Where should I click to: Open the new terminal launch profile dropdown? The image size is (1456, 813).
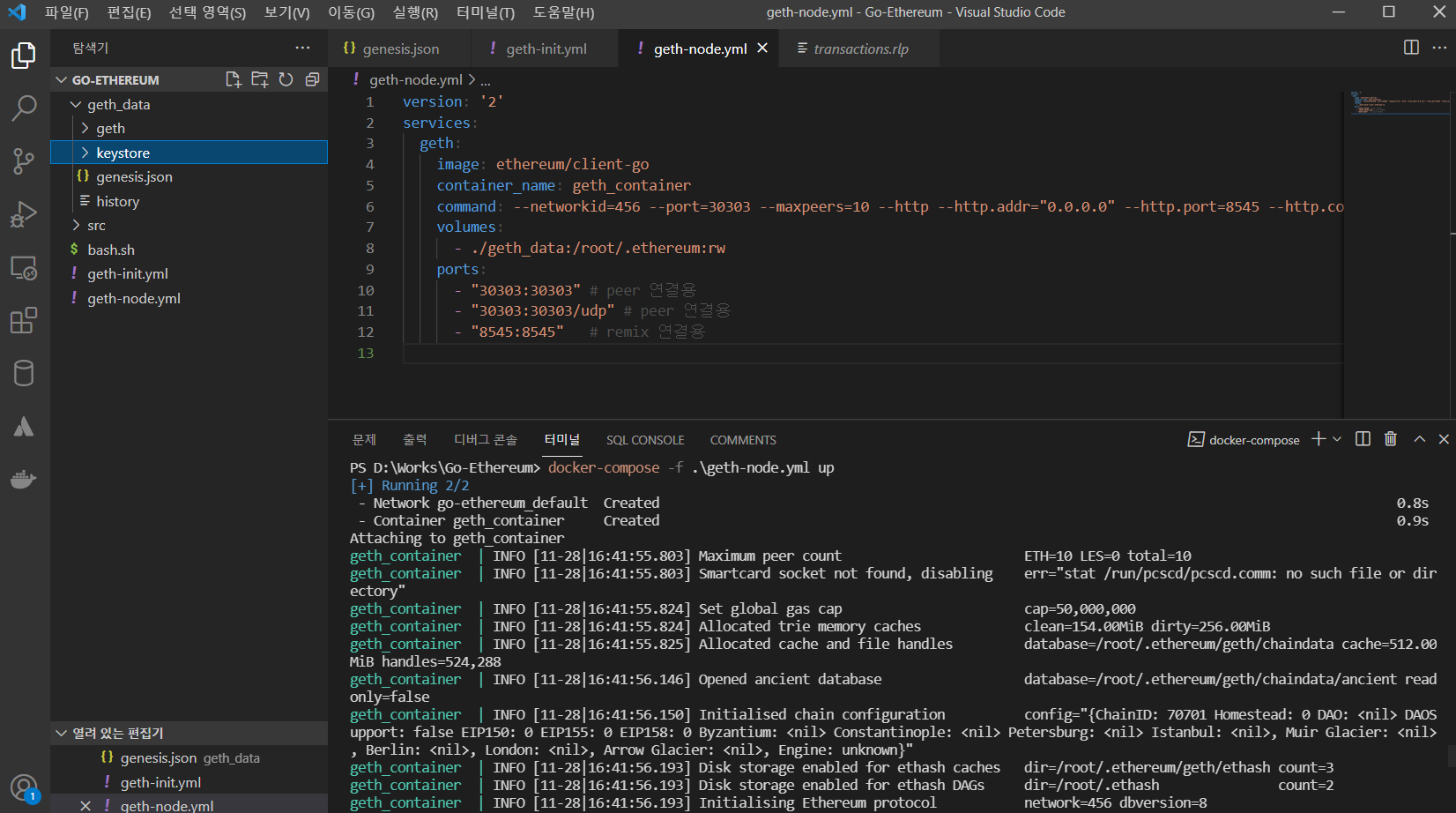pos(1337,439)
